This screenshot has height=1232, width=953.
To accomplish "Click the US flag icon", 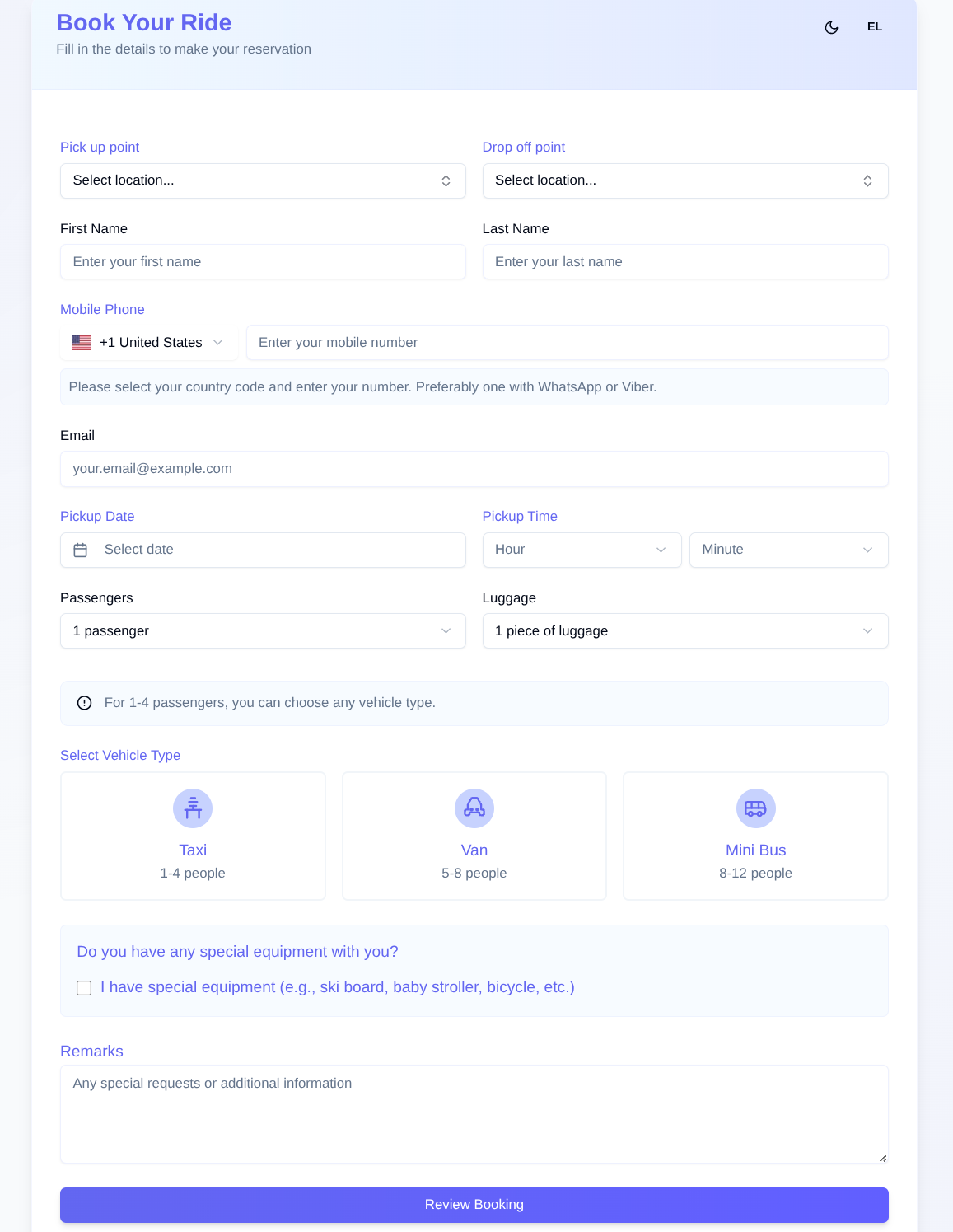I will pyautogui.click(x=82, y=343).
